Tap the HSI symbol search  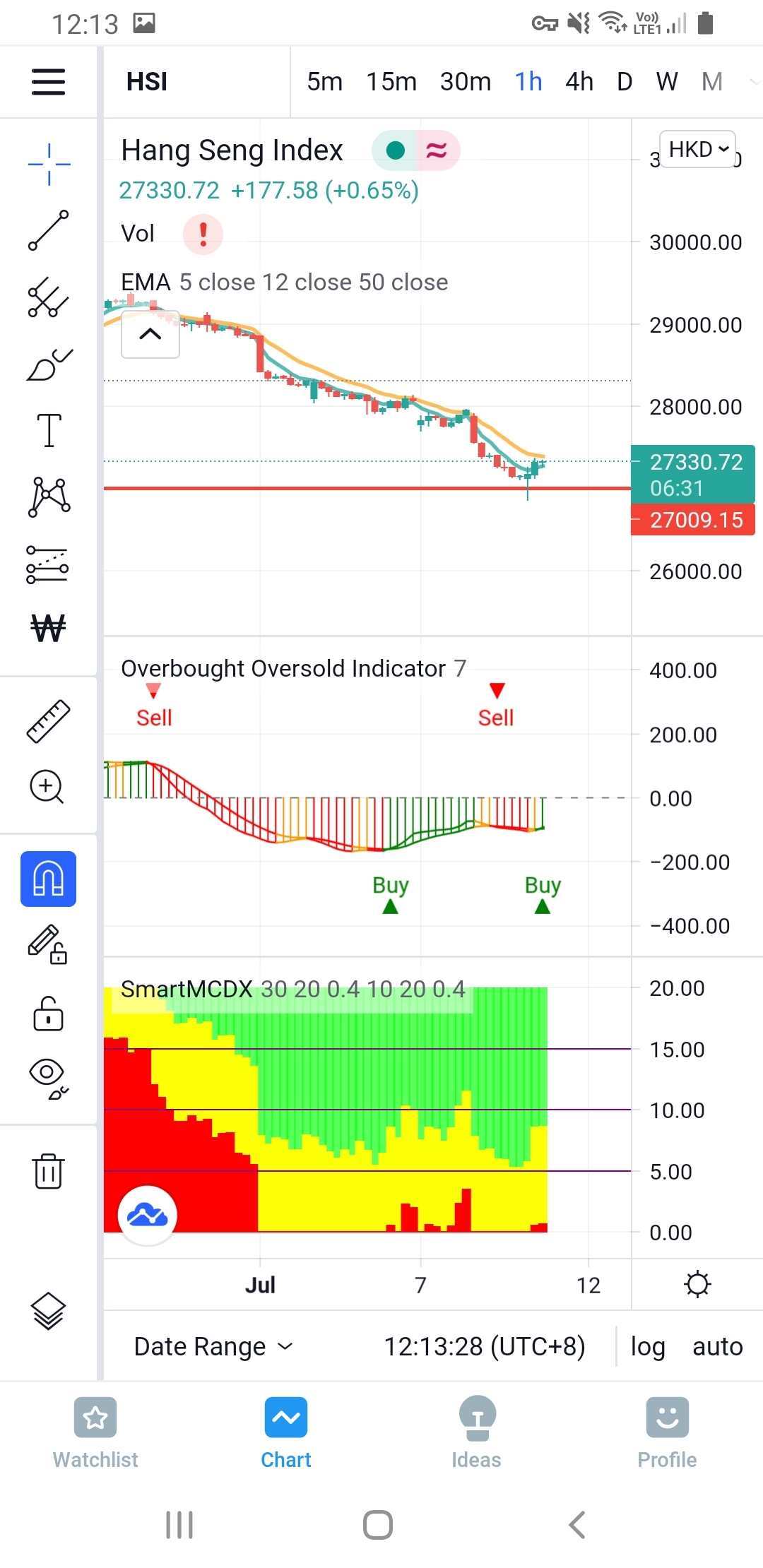point(147,82)
